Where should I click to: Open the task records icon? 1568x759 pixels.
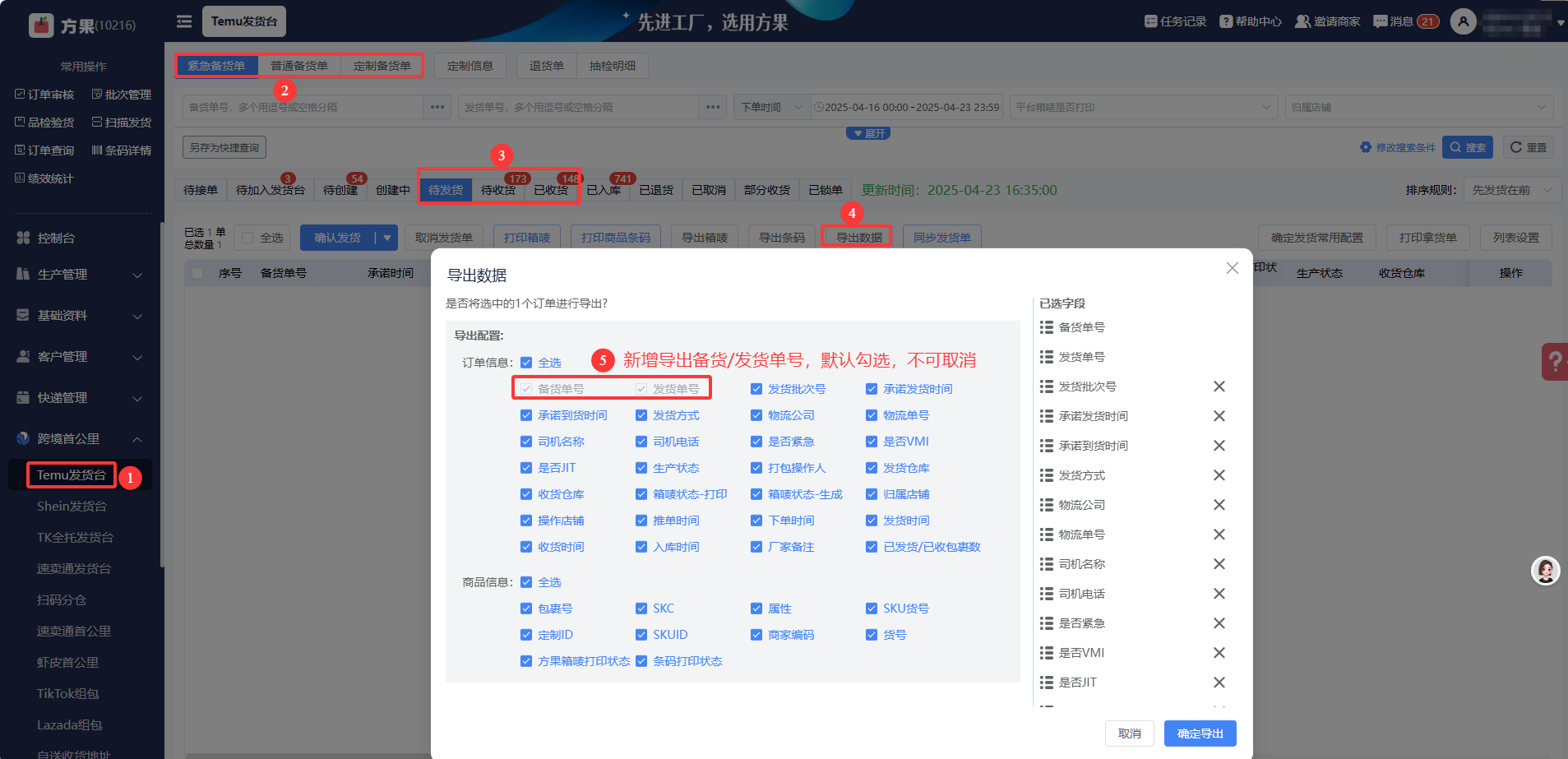click(1151, 21)
